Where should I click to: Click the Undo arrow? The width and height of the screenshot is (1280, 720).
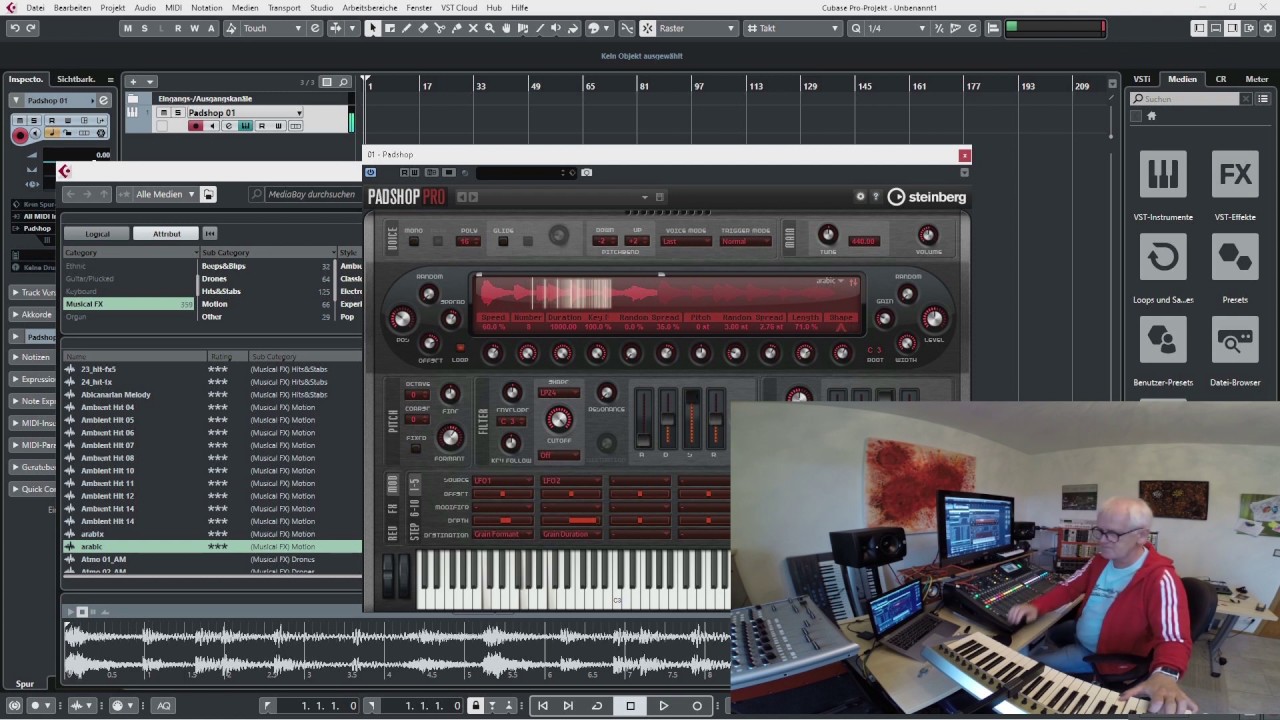pos(14,28)
